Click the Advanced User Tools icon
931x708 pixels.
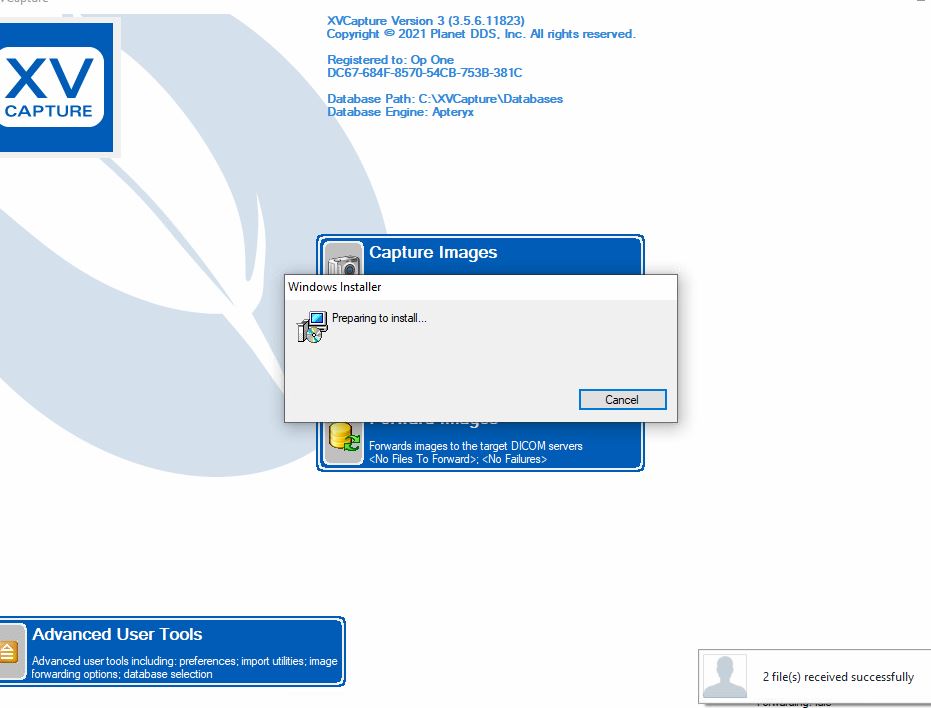point(10,652)
